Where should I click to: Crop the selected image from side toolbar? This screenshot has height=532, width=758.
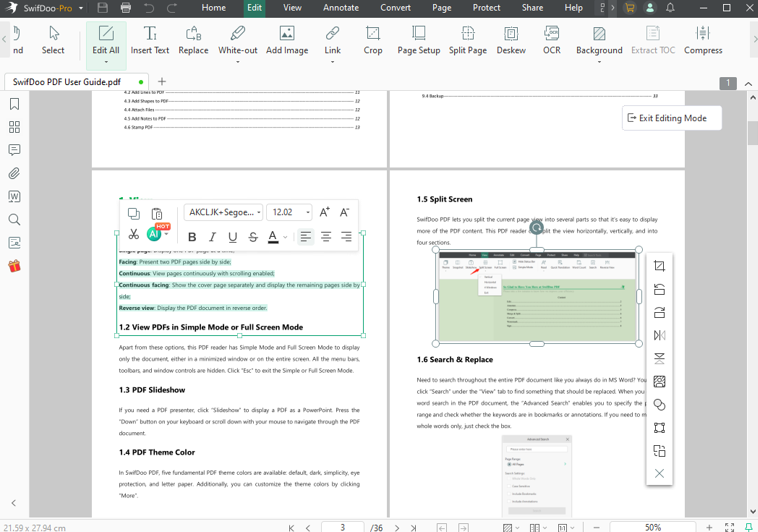pos(659,266)
